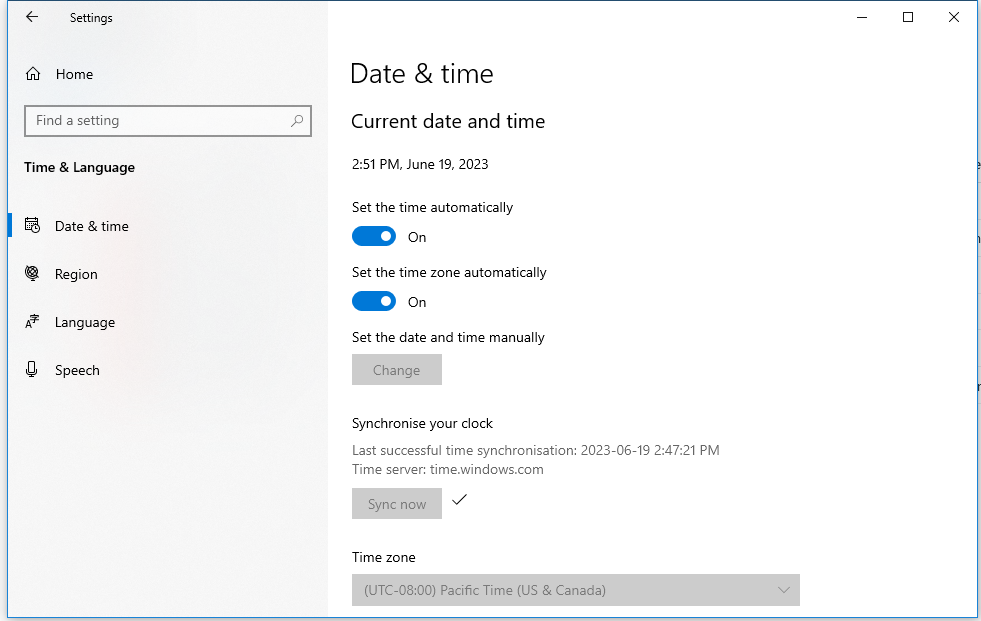Image resolution: width=981 pixels, height=621 pixels.
Task: Maximize the Settings window
Action: (908, 17)
